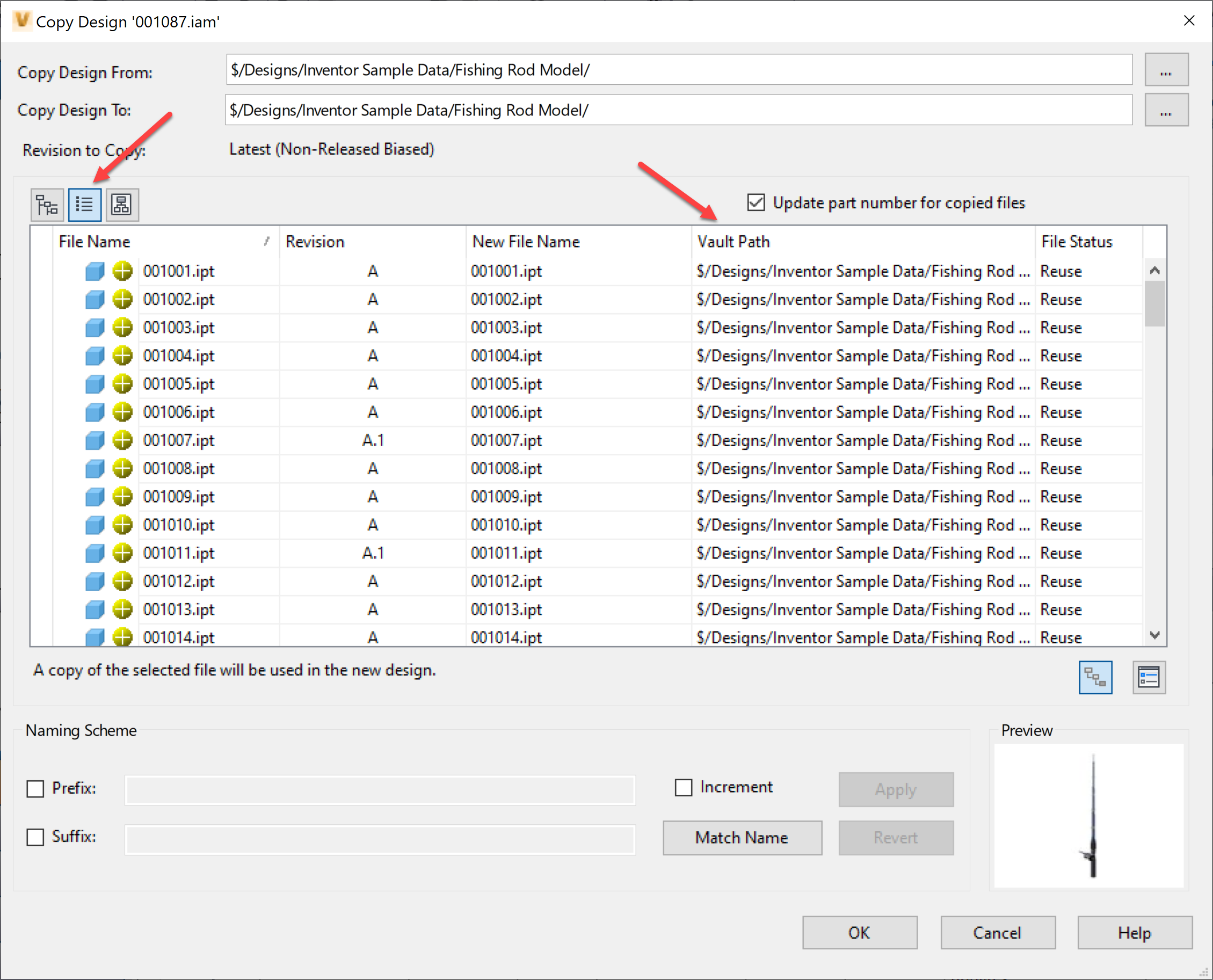Open Help for Copy Design

[x=1135, y=933]
